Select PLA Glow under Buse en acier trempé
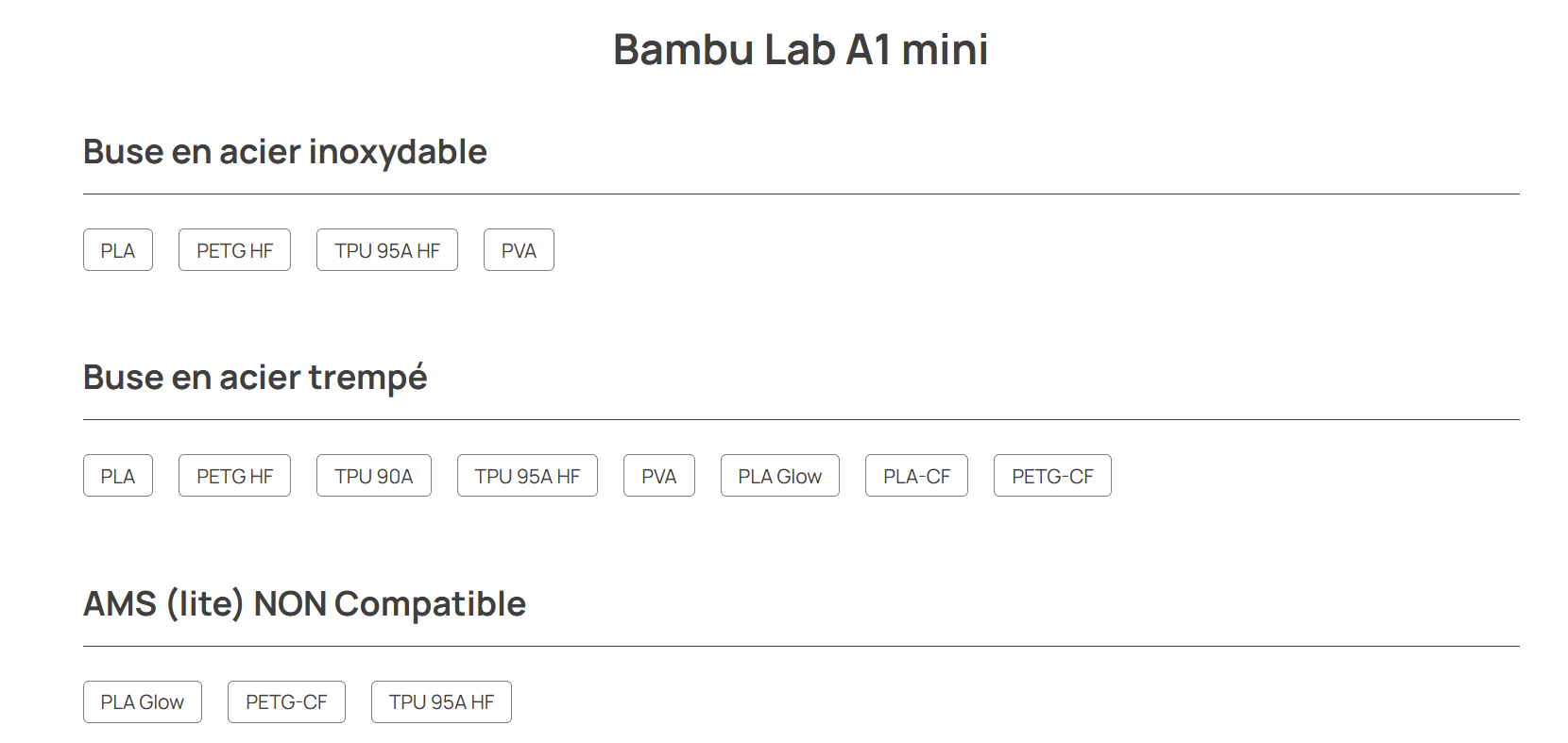1568x743 pixels. pos(780,476)
